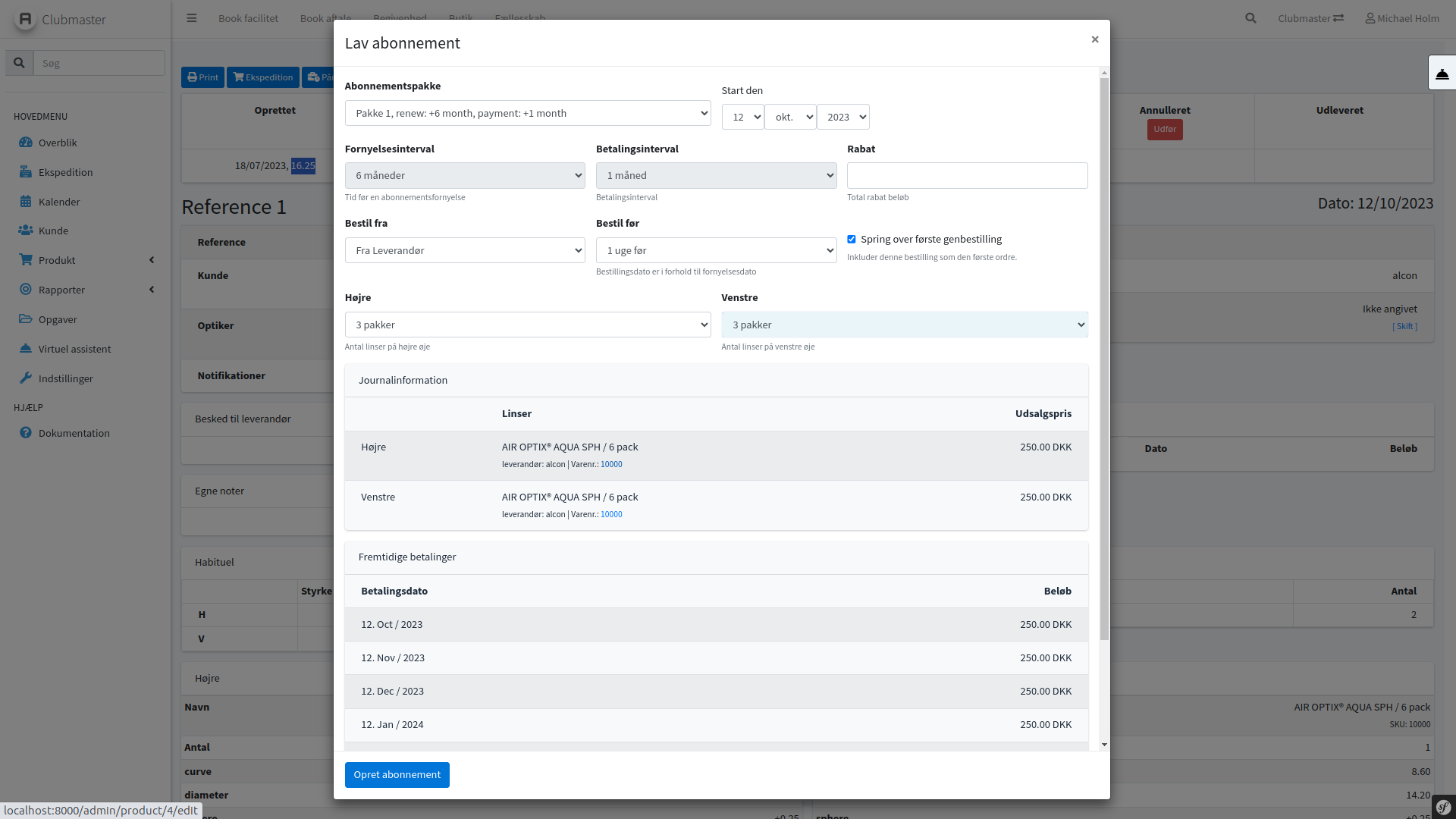Click the hamburger menu icon
Screen dimensions: 1456x819
[192, 18]
